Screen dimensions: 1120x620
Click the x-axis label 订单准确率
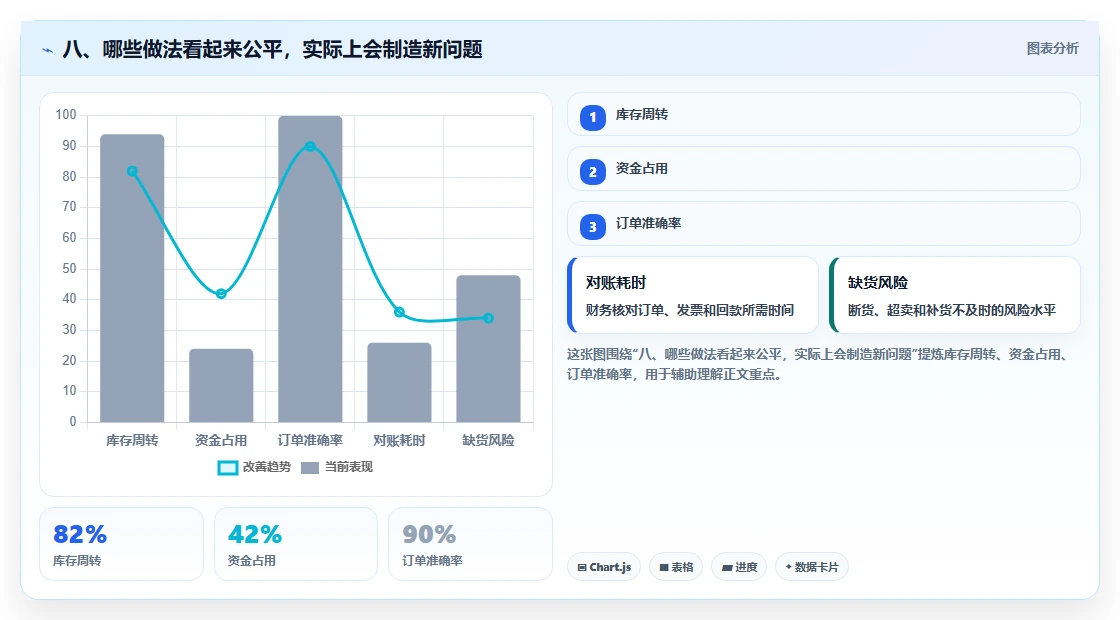tap(310, 440)
